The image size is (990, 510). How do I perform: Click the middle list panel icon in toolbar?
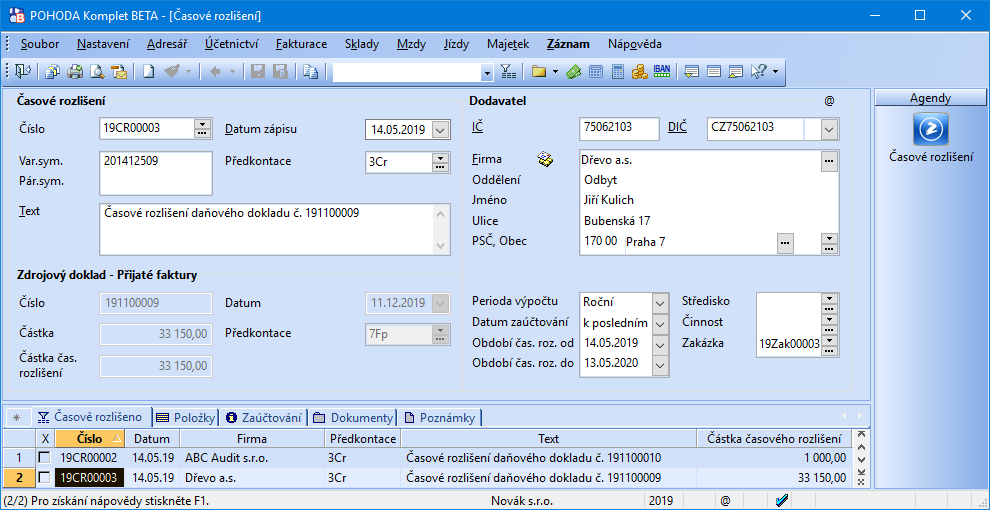(x=713, y=72)
